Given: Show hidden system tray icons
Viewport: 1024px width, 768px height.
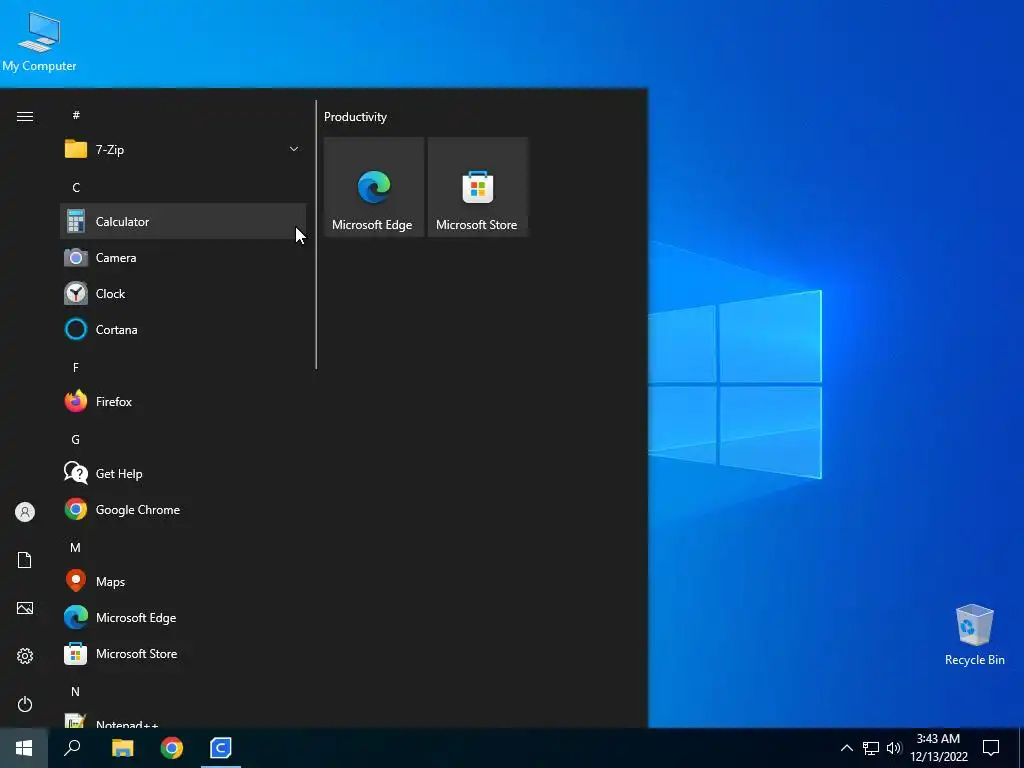Looking at the screenshot, I should point(846,748).
